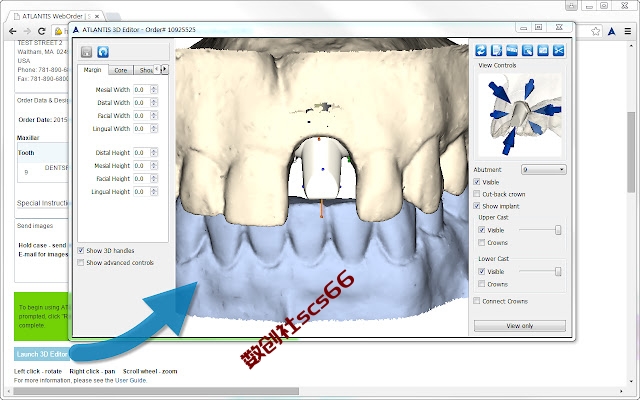Click the refresh arrows icon in the right toolbar
The width and height of the screenshot is (640, 400).
(x=481, y=50)
